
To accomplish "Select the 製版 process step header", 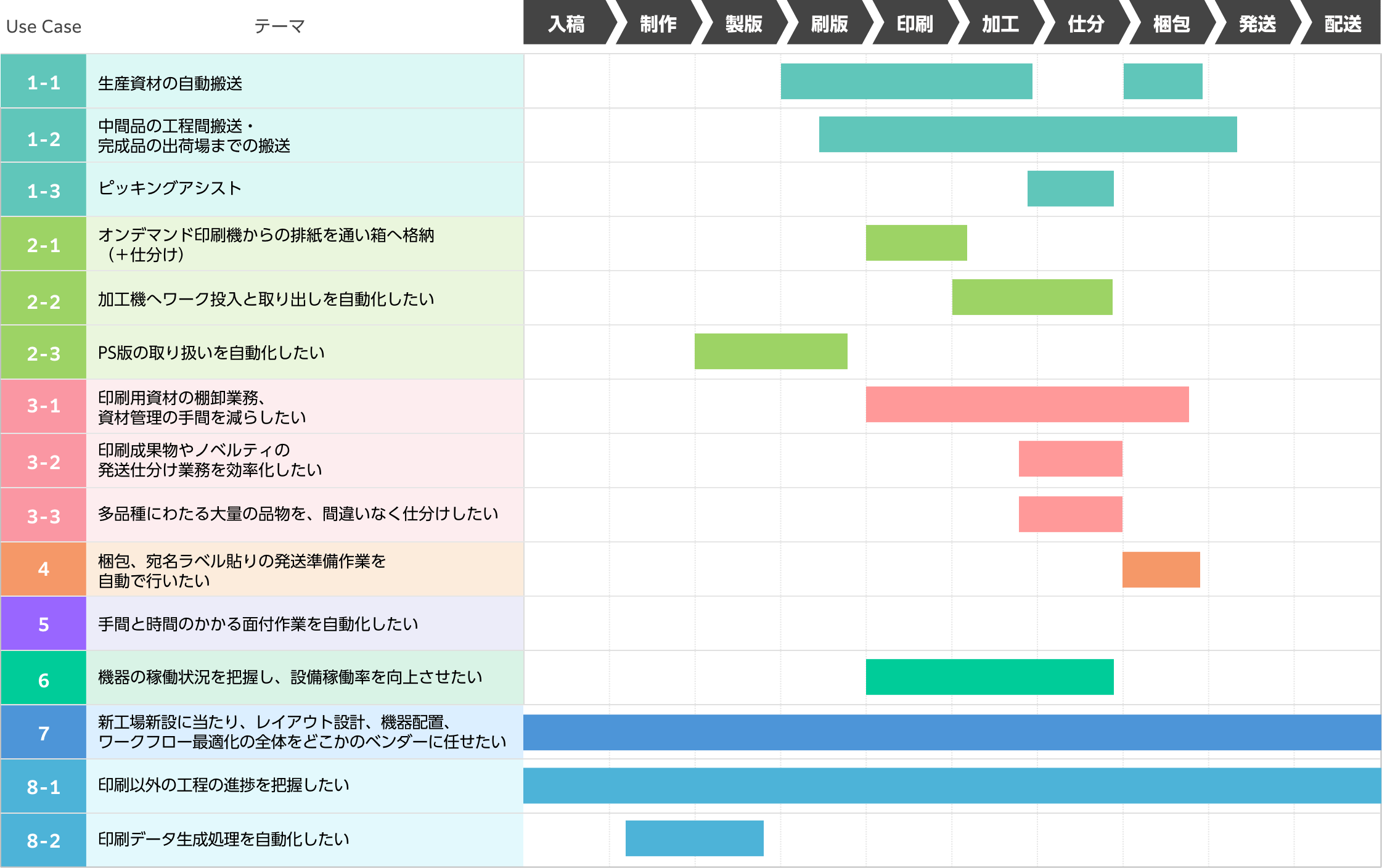I will pyautogui.click(x=743, y=23).
